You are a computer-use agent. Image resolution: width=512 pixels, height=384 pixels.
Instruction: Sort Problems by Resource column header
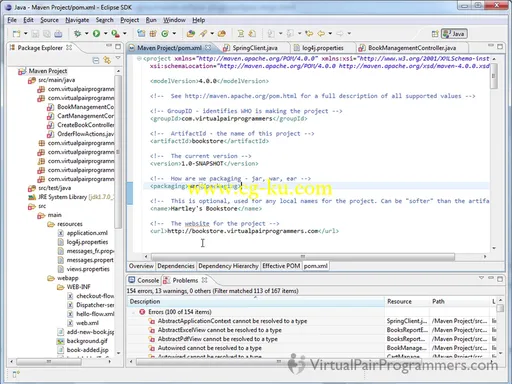tap(407, 302)
